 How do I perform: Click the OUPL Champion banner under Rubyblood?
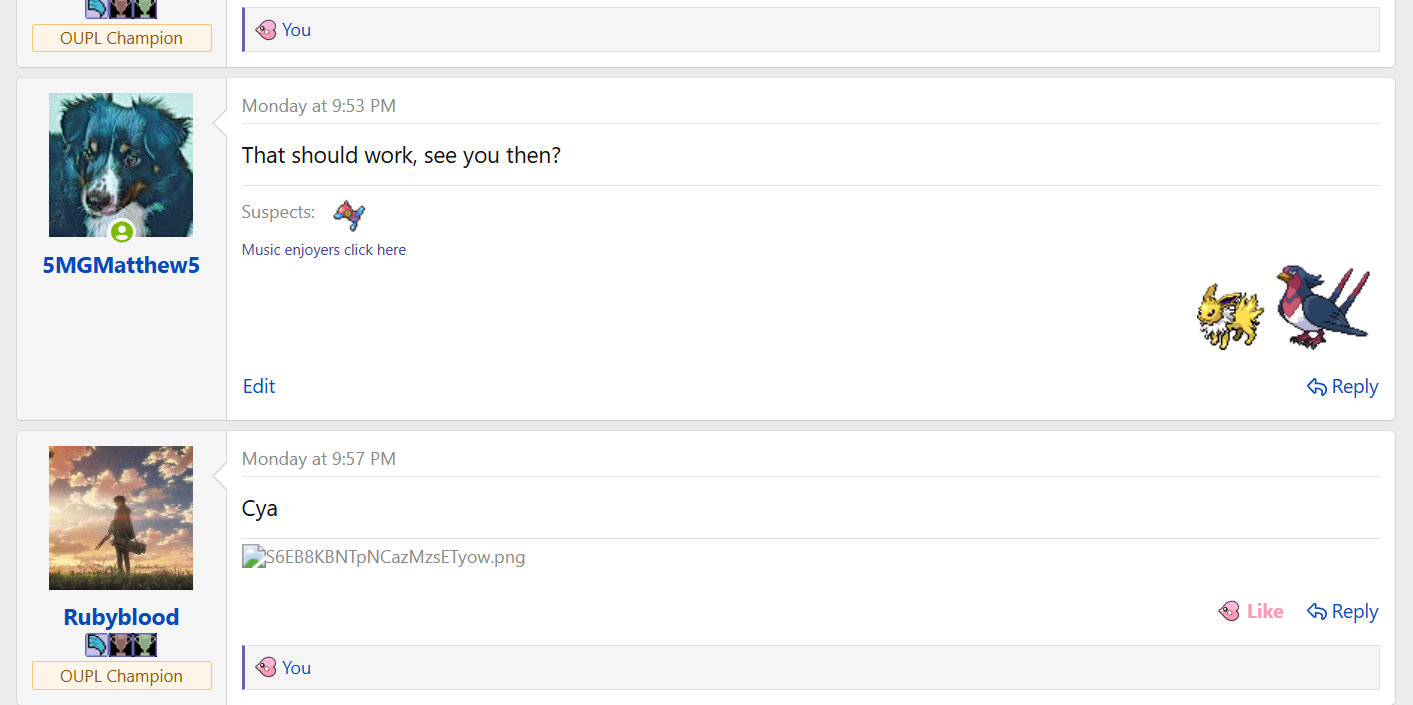coord(121,676)
